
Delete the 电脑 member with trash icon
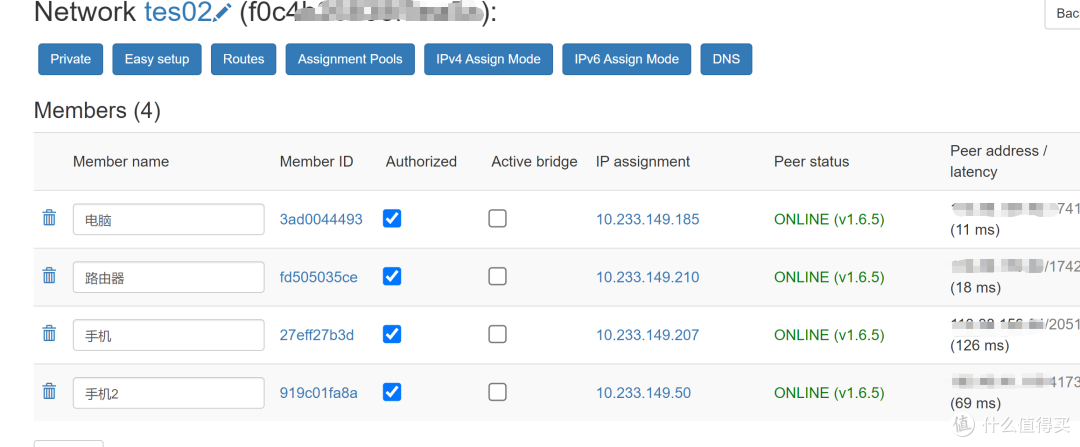tap(49, 218)
